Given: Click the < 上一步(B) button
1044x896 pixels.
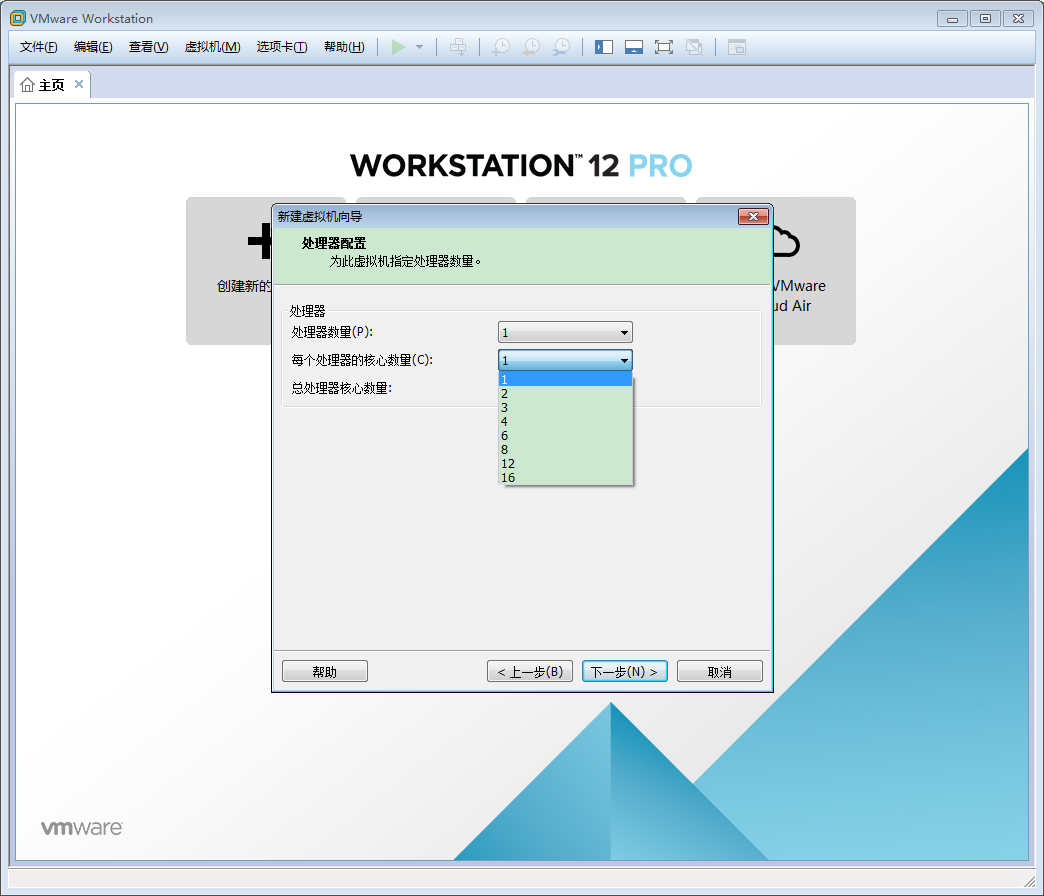Looking at the screenshot, I should (530, 670).
